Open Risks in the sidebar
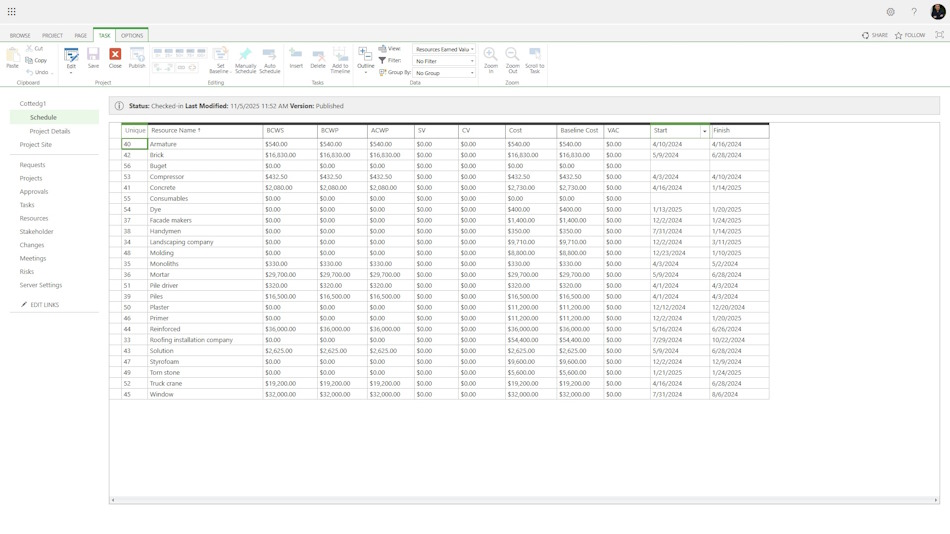 [27, 272]
